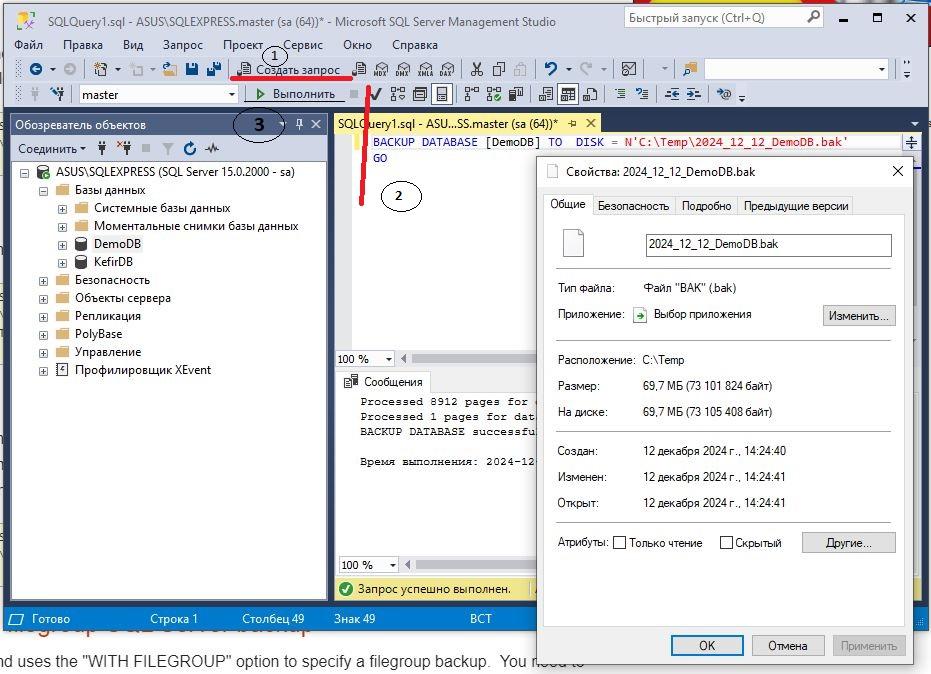This screenshot has height=674, width=931.
Task: Expand the KefirDB database node
Action: (62, 263)
